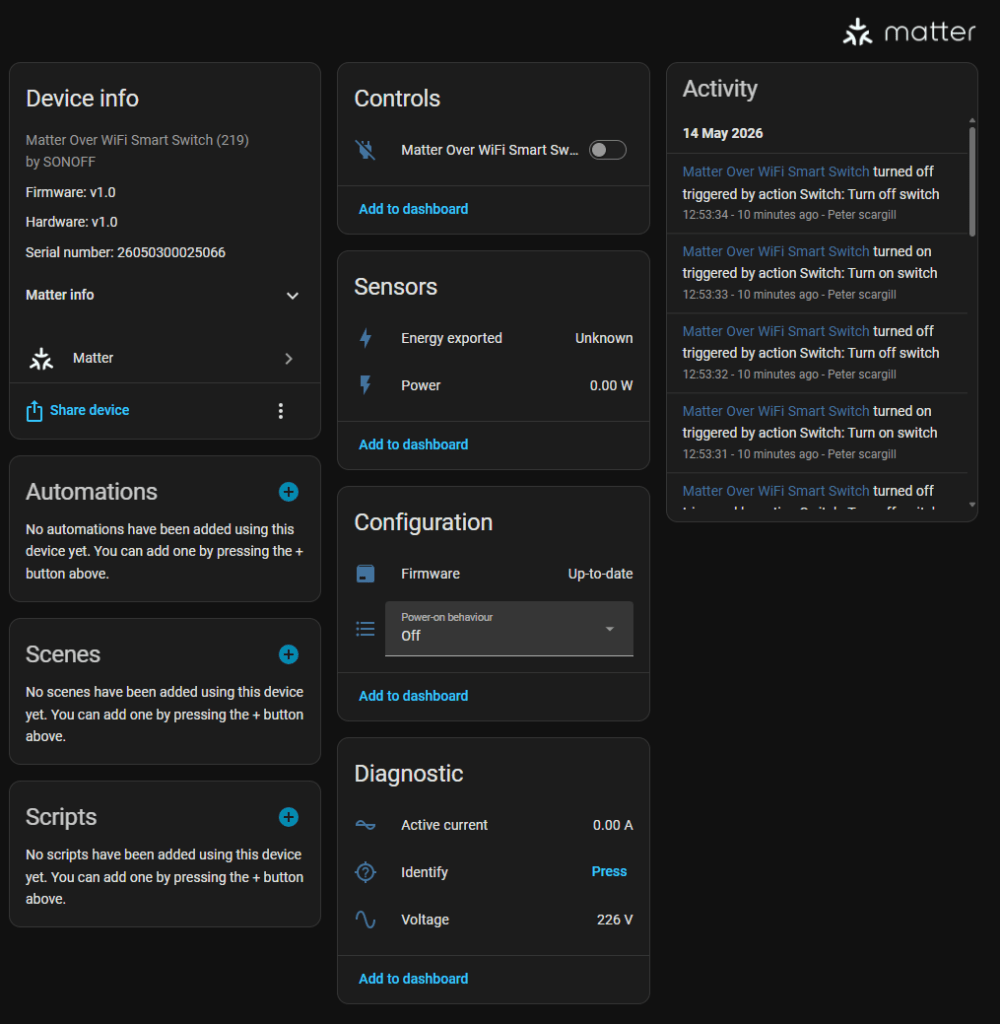Click the Activity panel scrollbar thumb
This screenshot has width=1000, height=1024.
click(x=972, y=182)
